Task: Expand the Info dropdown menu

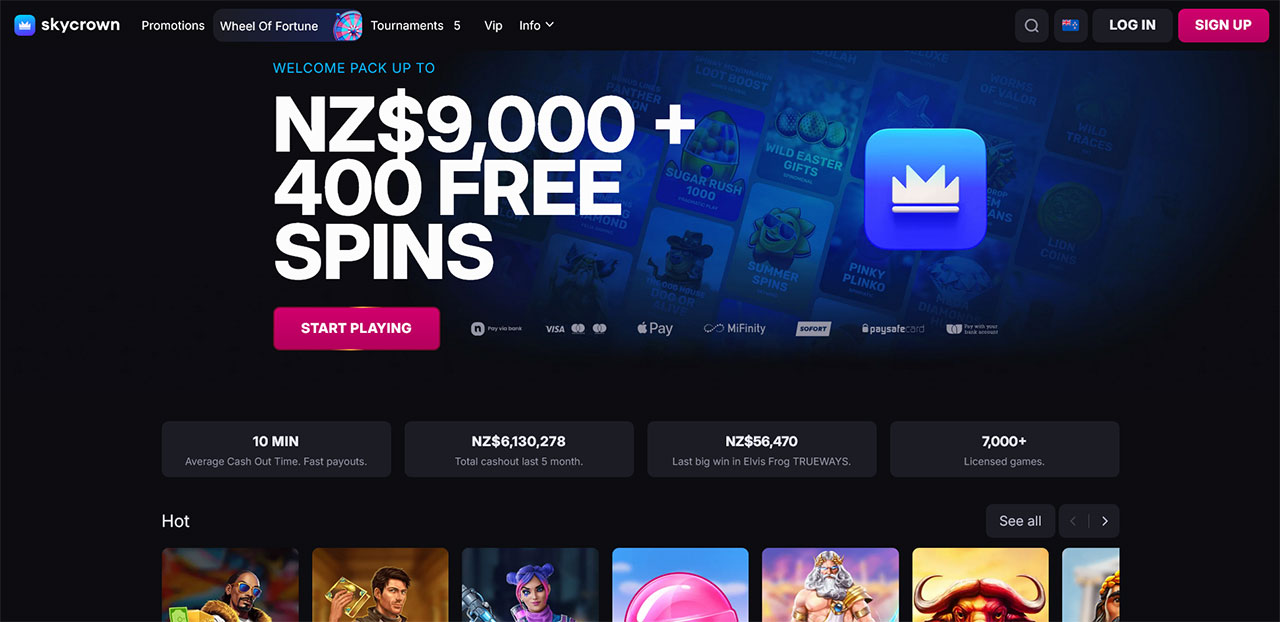Action: pos(536,26)
